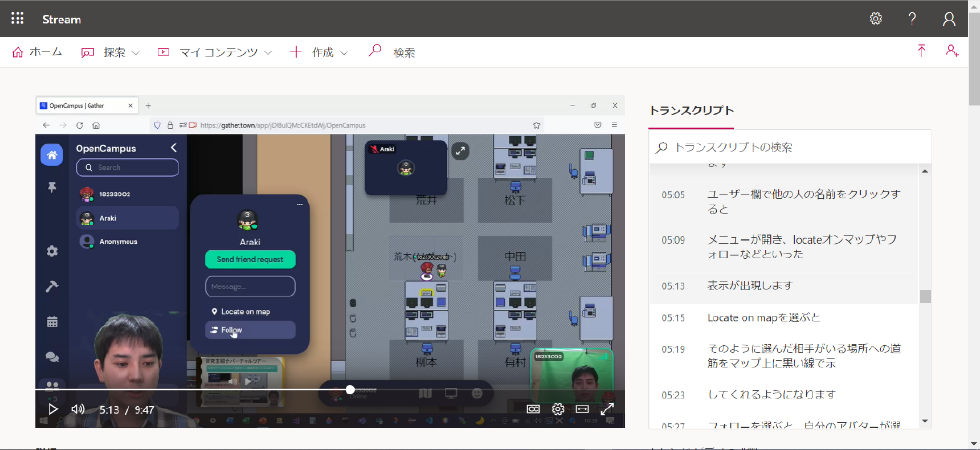Open 検索 search in the nav bar
The width and height of the screenshot is (980, 450).
(392, 52)
